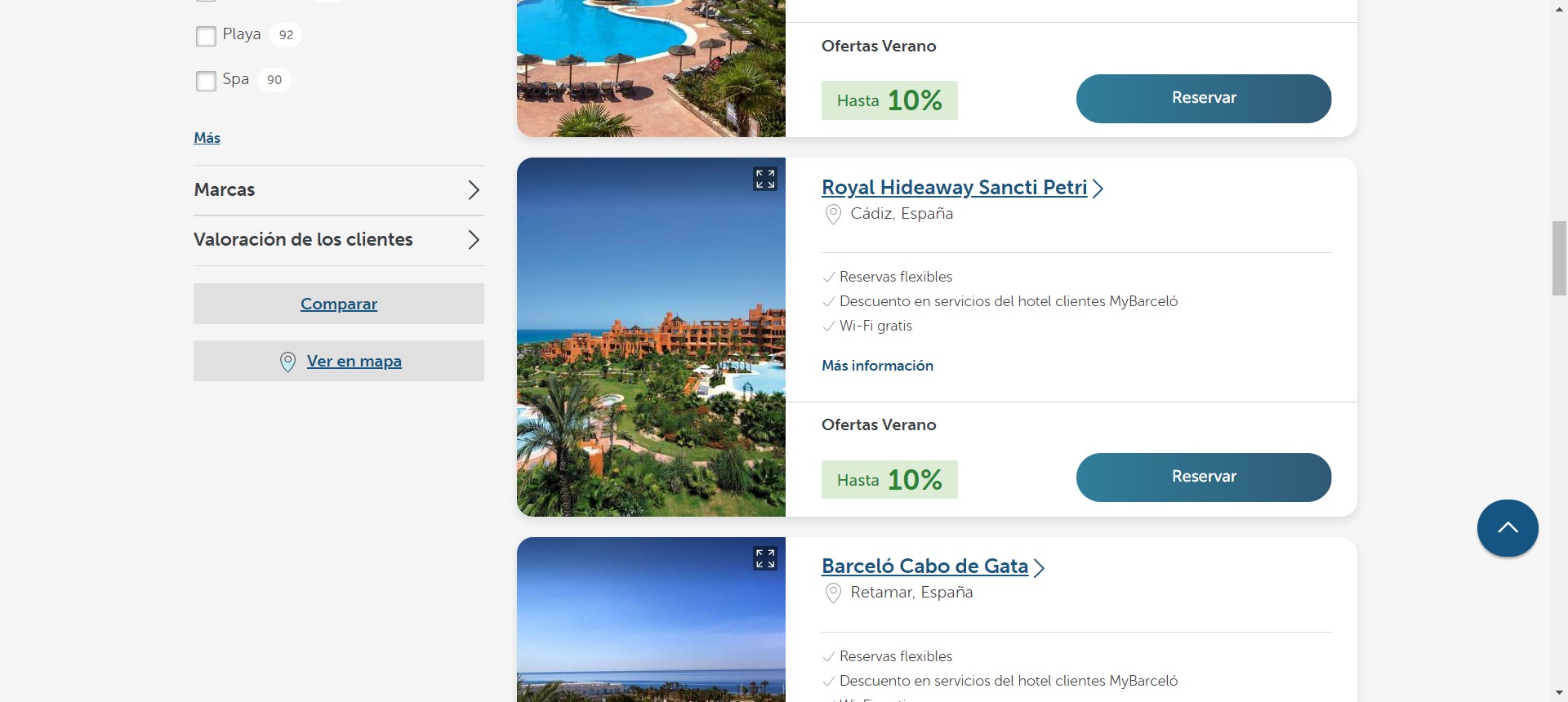Reserve Royal Hideaway Sancti Petri hotel

pos(1203,477)
